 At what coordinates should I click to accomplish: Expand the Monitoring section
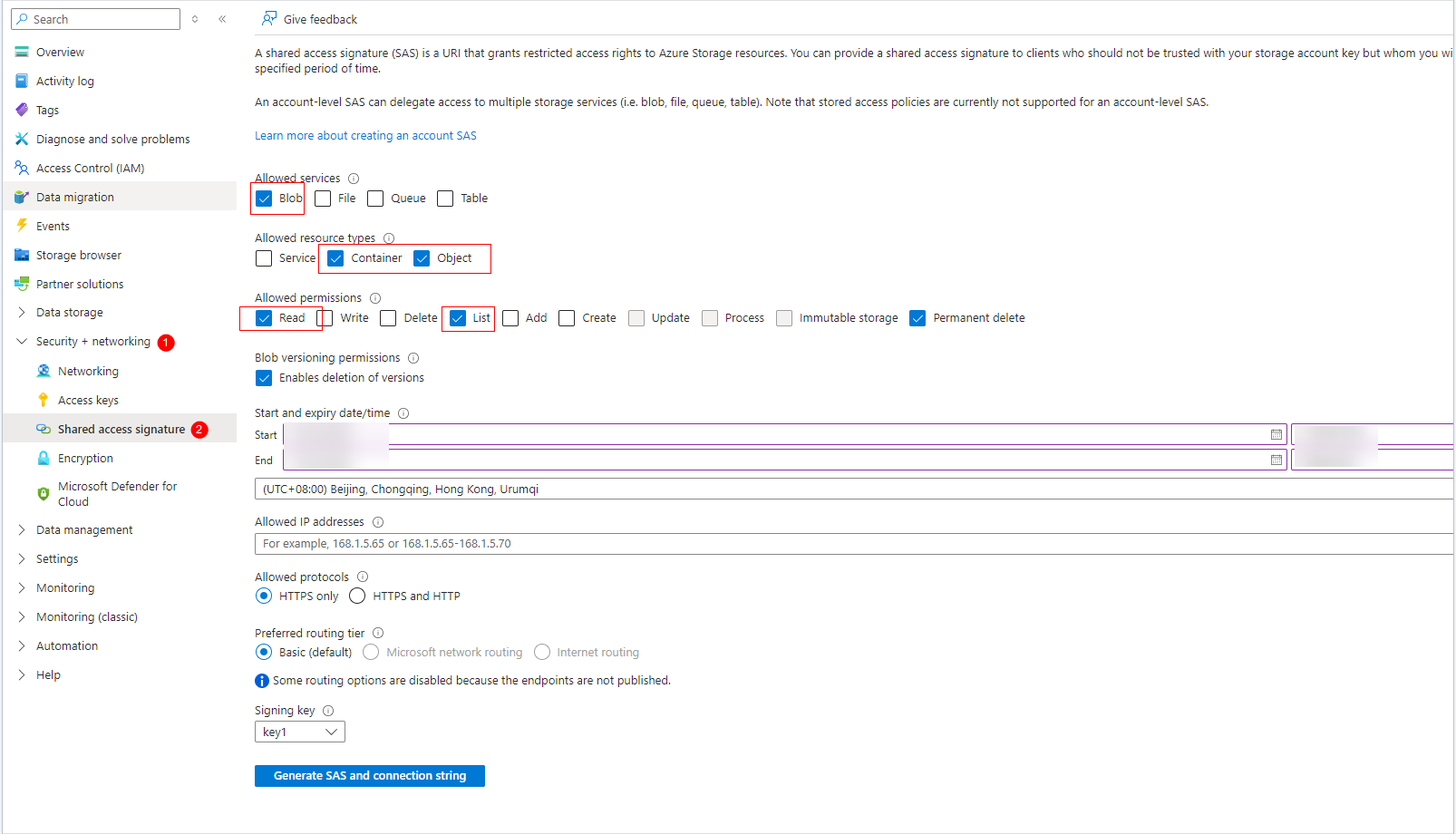click(22, 588)
